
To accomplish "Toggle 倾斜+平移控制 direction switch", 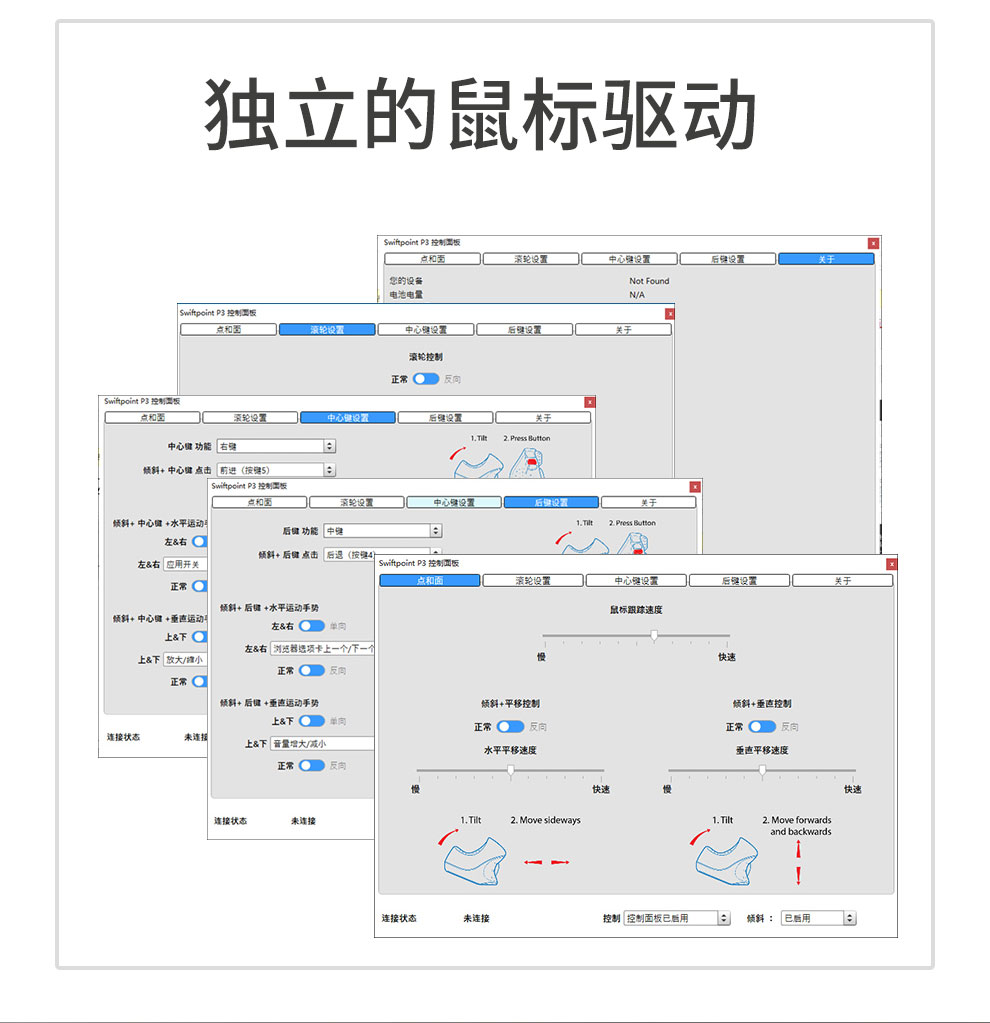I will click(510, 727).
